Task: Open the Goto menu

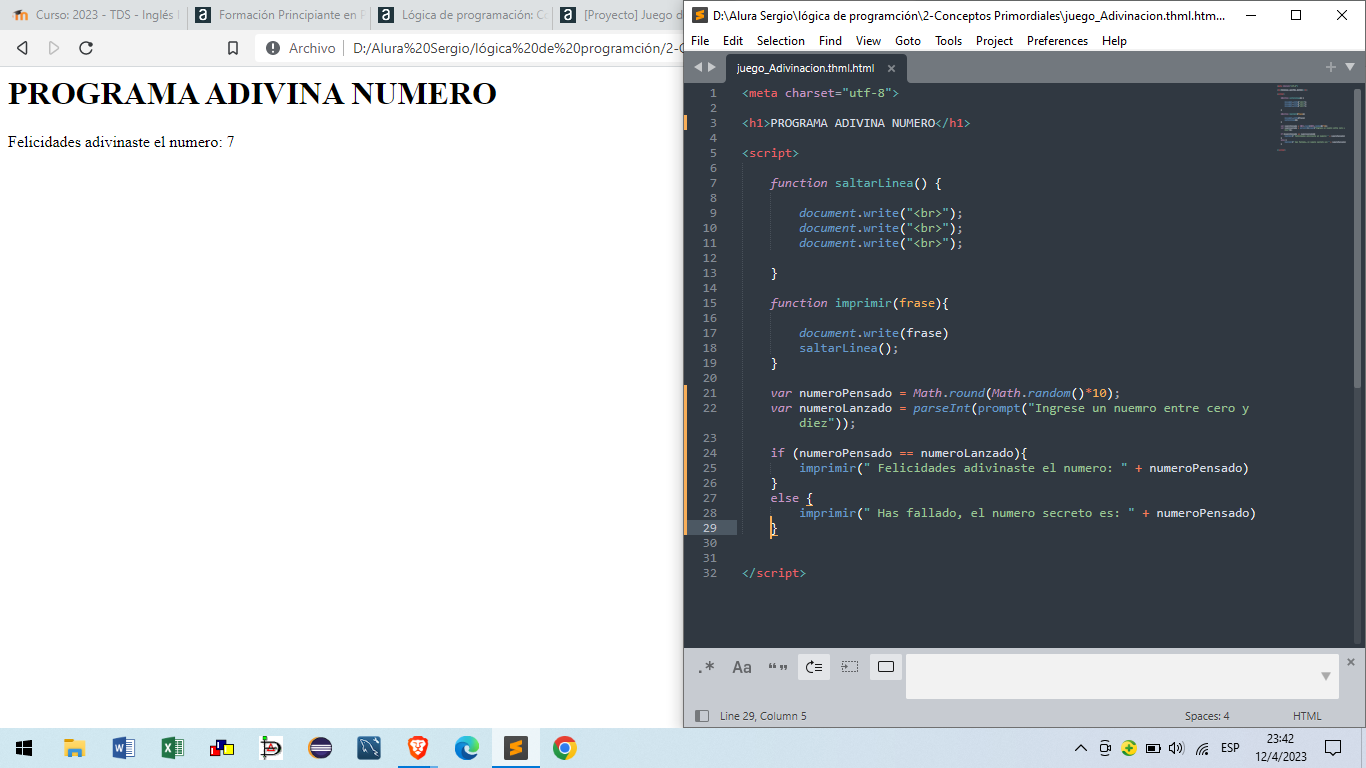Action: (908, 41)
